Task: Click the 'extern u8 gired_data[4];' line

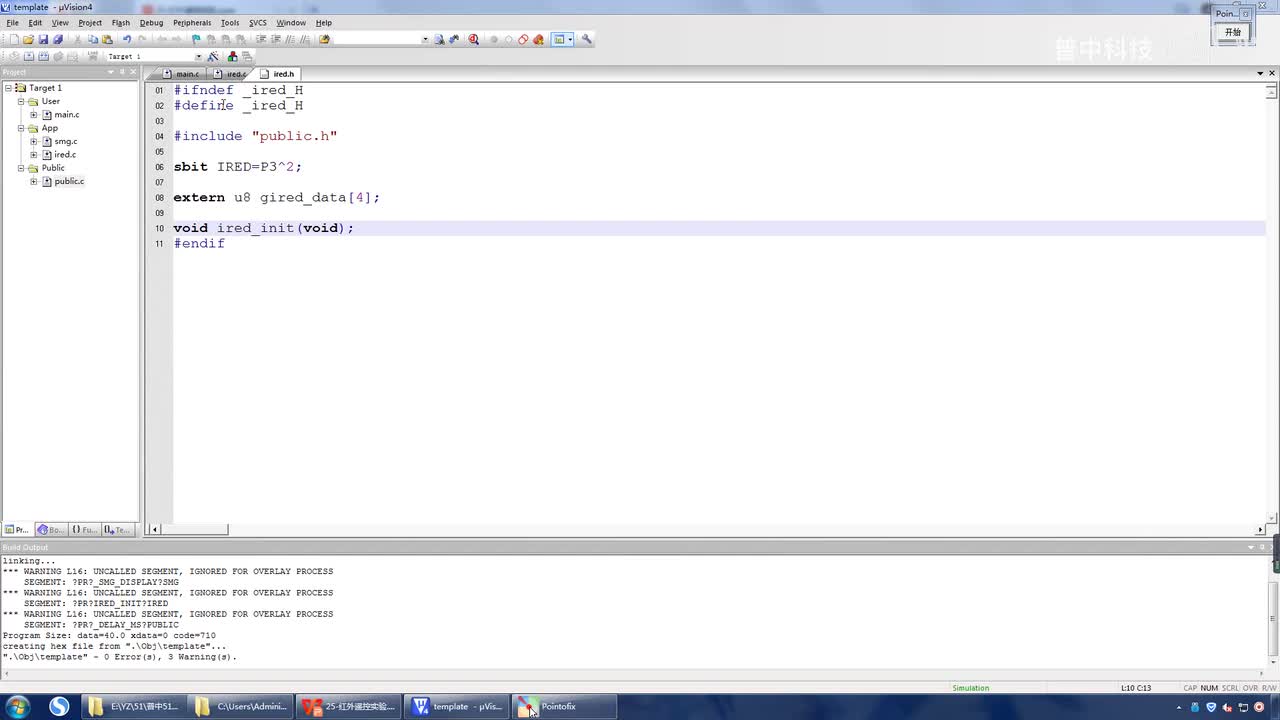Action: click(x=277, y=198)
